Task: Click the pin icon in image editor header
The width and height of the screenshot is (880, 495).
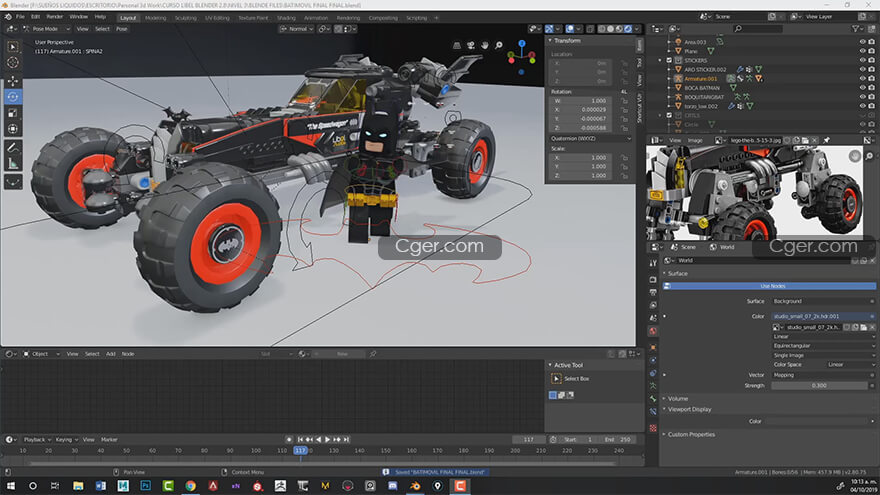Action: (x=827, y=140)
